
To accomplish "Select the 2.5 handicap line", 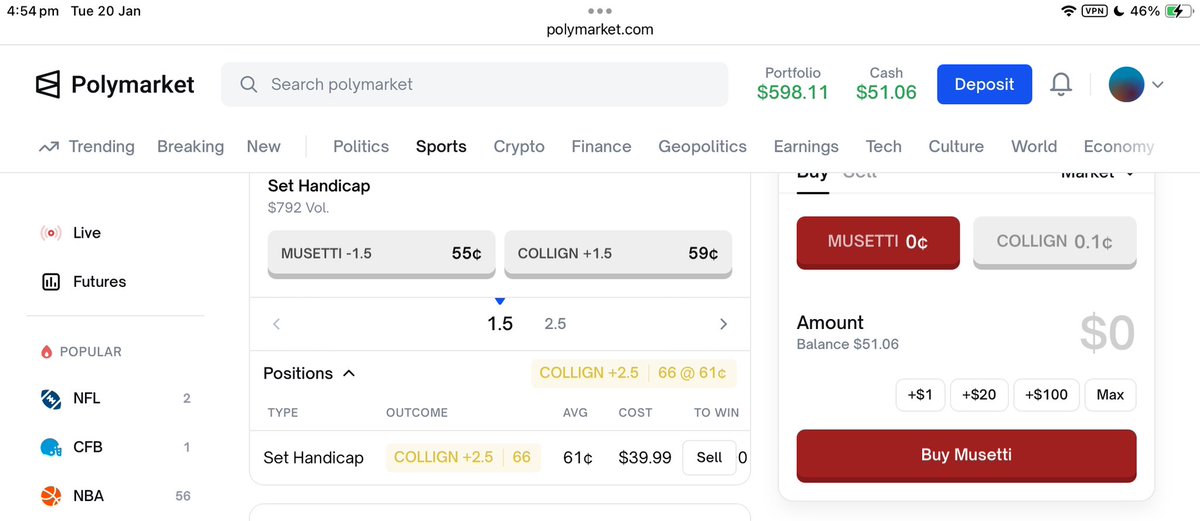I will click(x=555, y=324).
